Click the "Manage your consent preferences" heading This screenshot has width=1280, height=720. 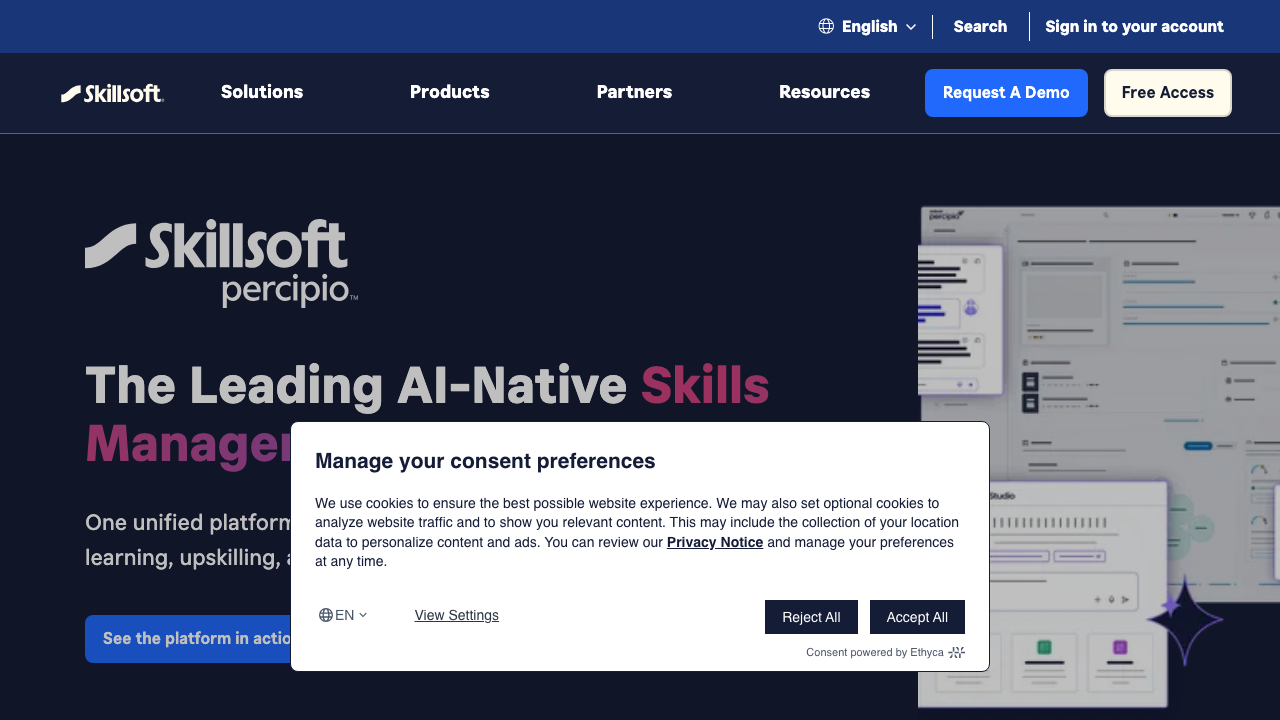(x=485, y=461)
